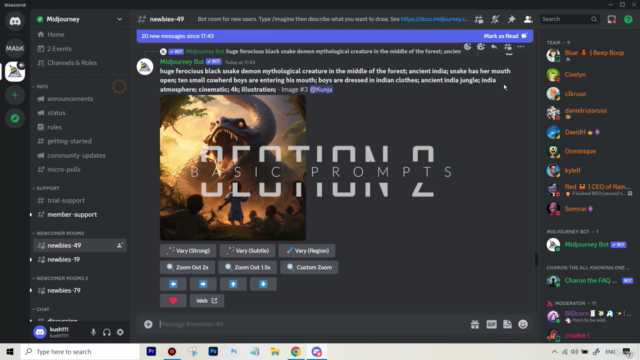Select the MAbK server icon
The width and height of the screenshot is (640, 360).
15,48
